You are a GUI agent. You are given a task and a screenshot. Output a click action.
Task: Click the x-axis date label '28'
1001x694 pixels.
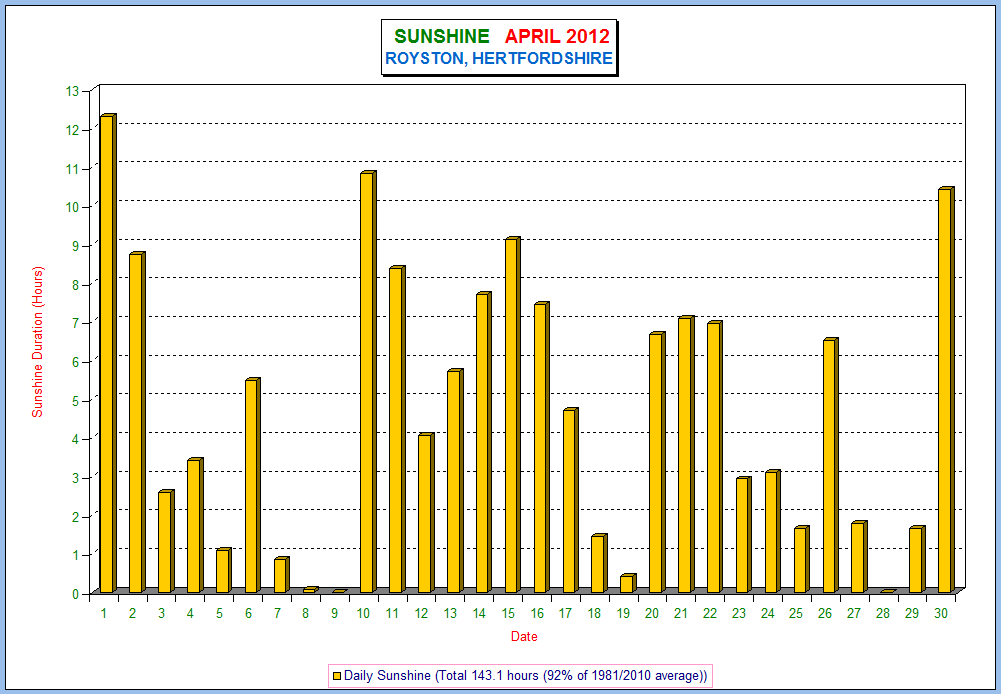883,614
